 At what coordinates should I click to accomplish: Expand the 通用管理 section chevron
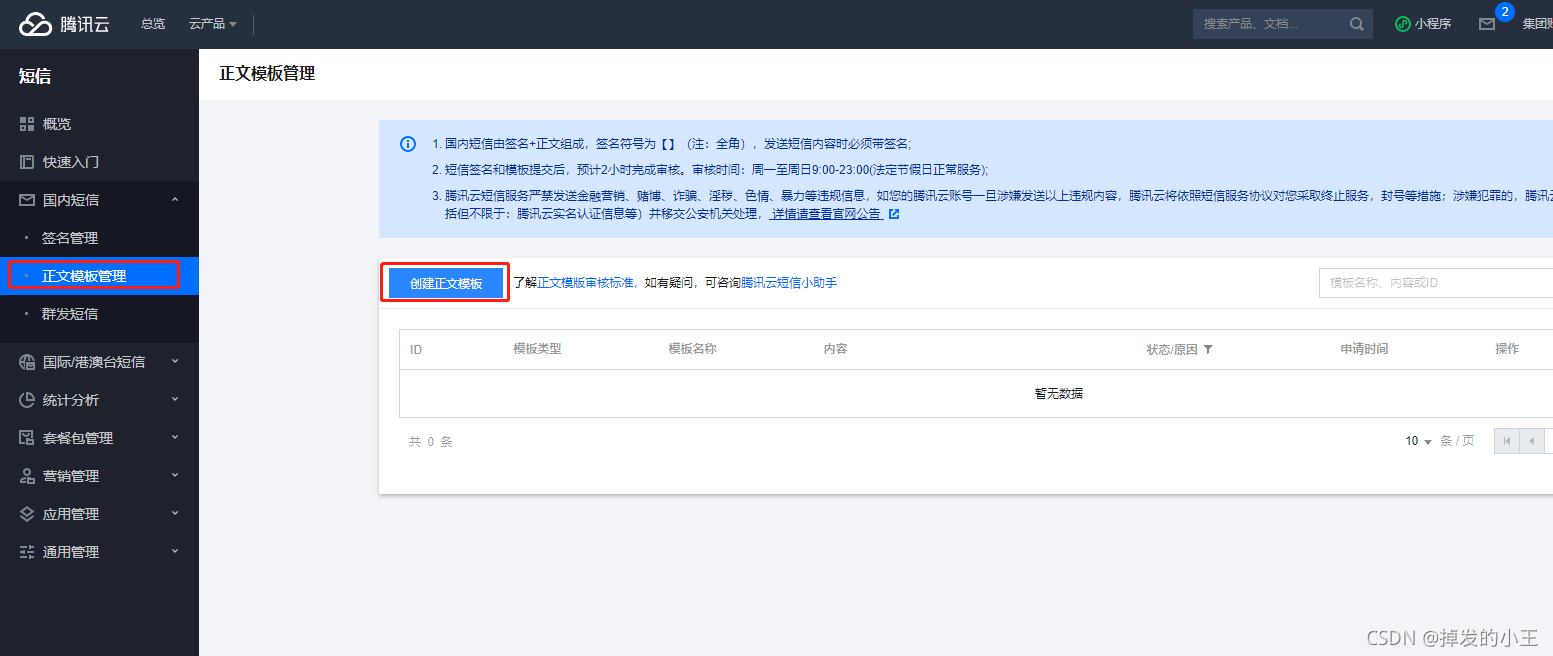pos(175,552)
